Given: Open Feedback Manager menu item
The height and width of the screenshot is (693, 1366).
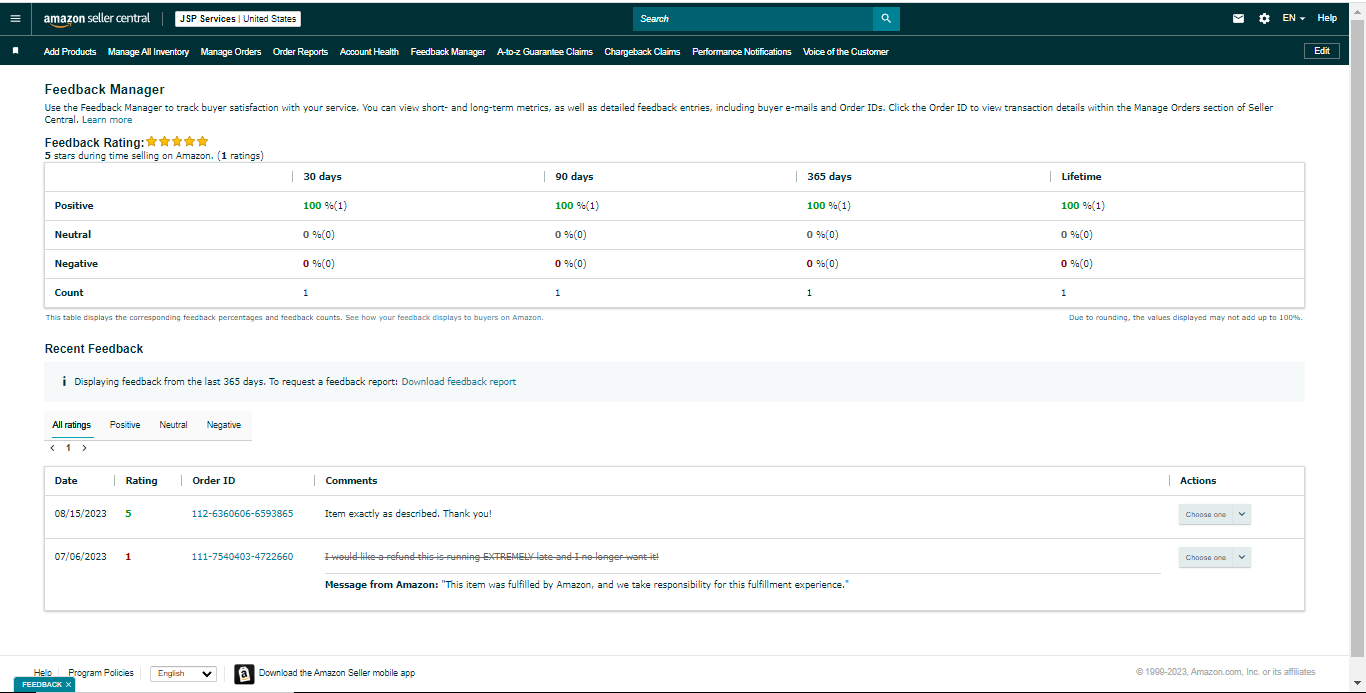Looking at the screenshot, I should point(448,52).
